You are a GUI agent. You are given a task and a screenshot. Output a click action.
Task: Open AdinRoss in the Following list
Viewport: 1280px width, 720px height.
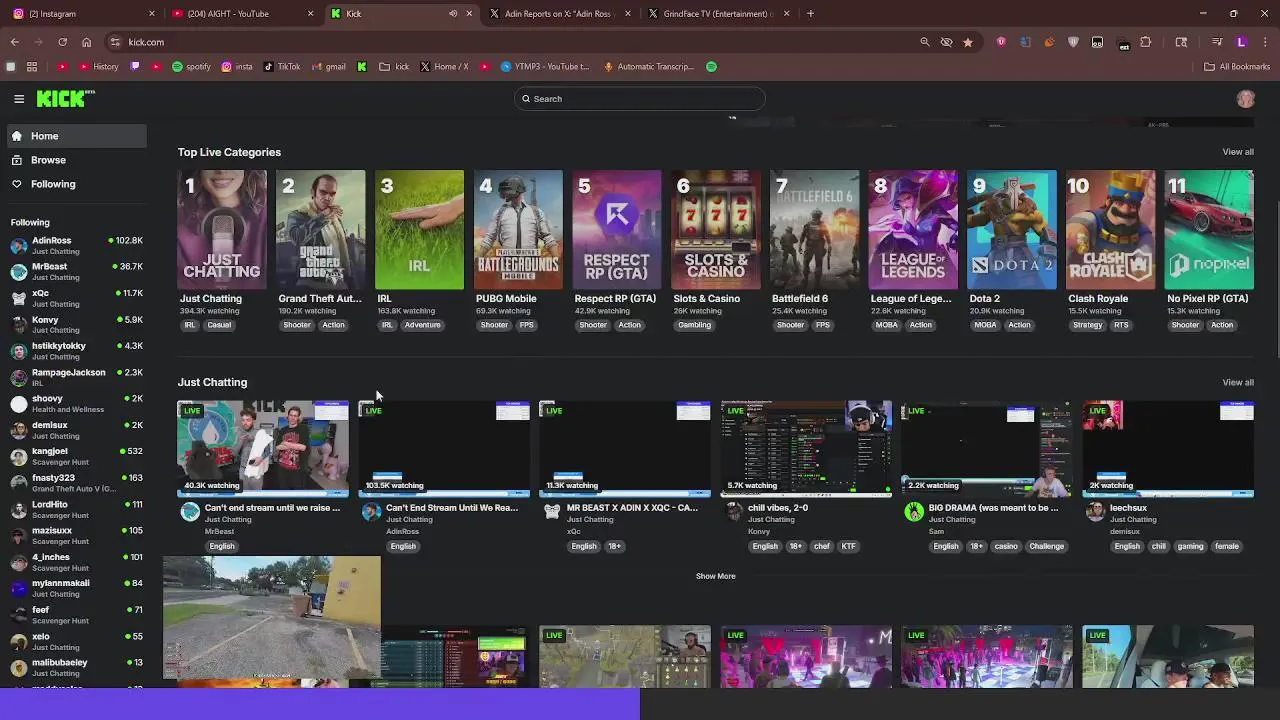coord(76,245)
